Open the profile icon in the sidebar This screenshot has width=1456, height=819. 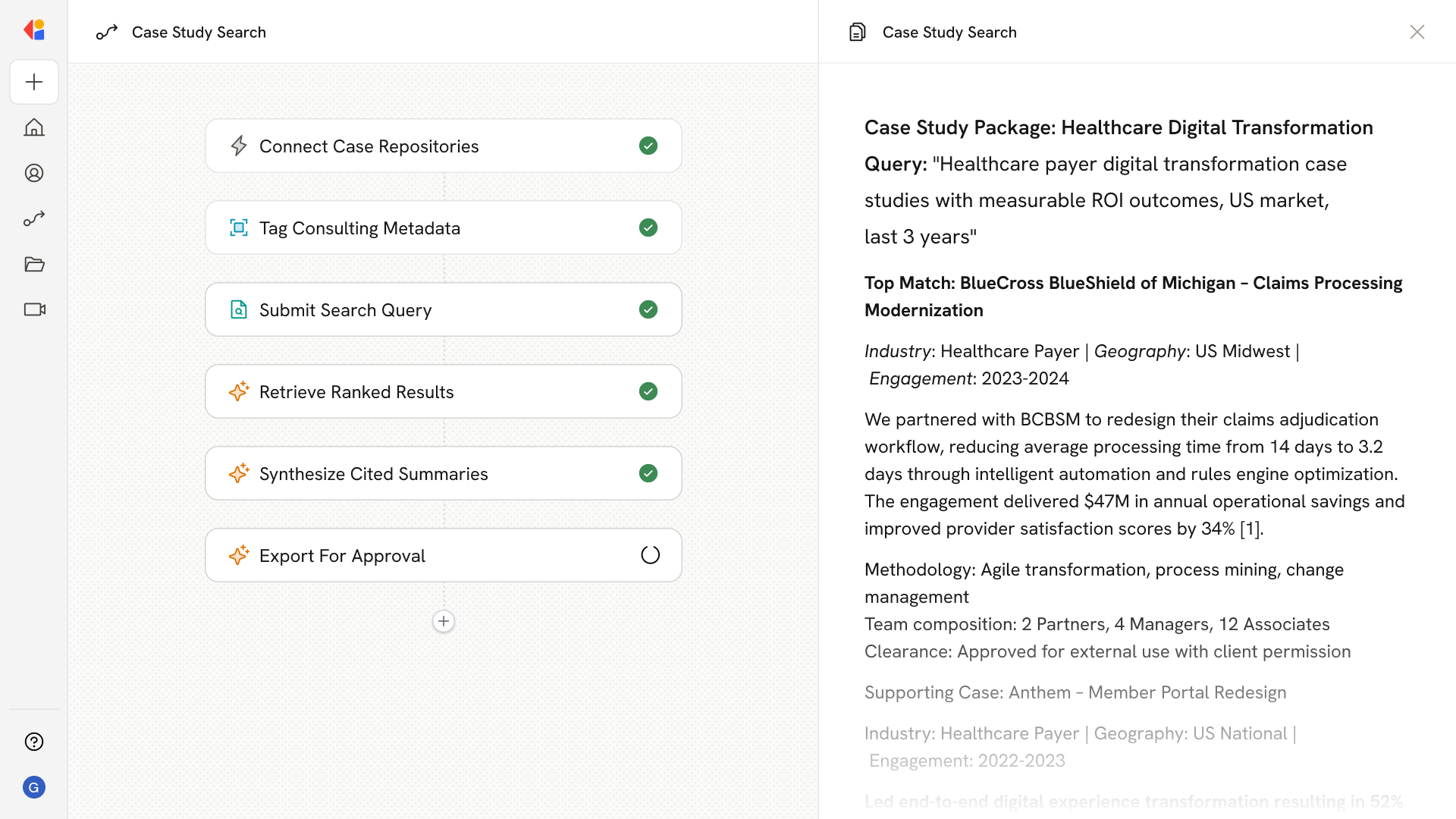coord(34,173)
